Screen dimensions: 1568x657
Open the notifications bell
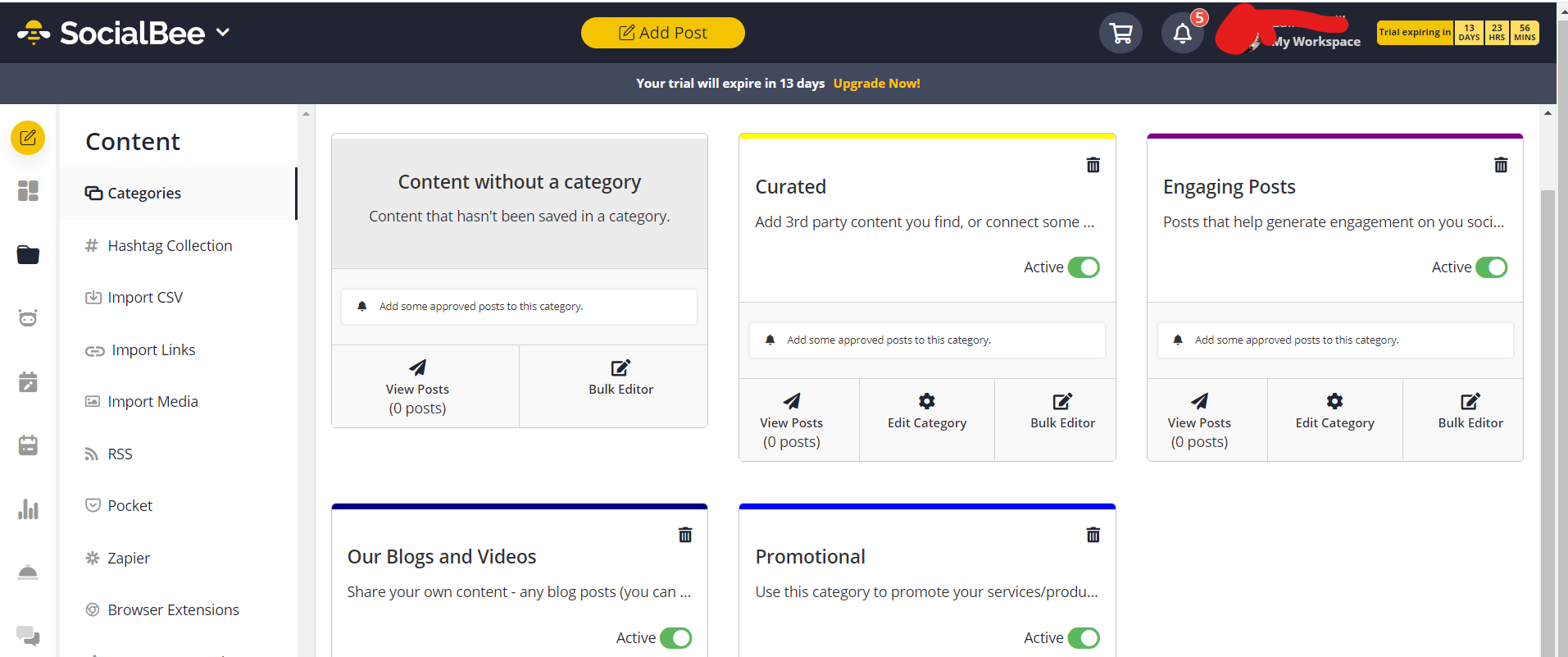click(1182, 34)
